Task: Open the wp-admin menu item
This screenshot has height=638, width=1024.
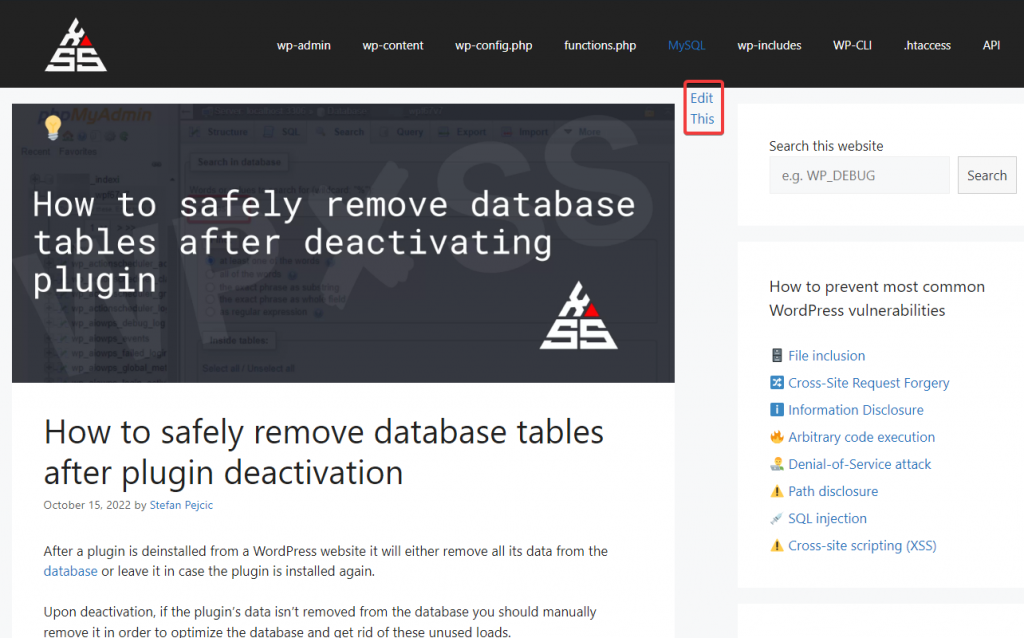Action: pyautogui.click(x=304, y=46)
